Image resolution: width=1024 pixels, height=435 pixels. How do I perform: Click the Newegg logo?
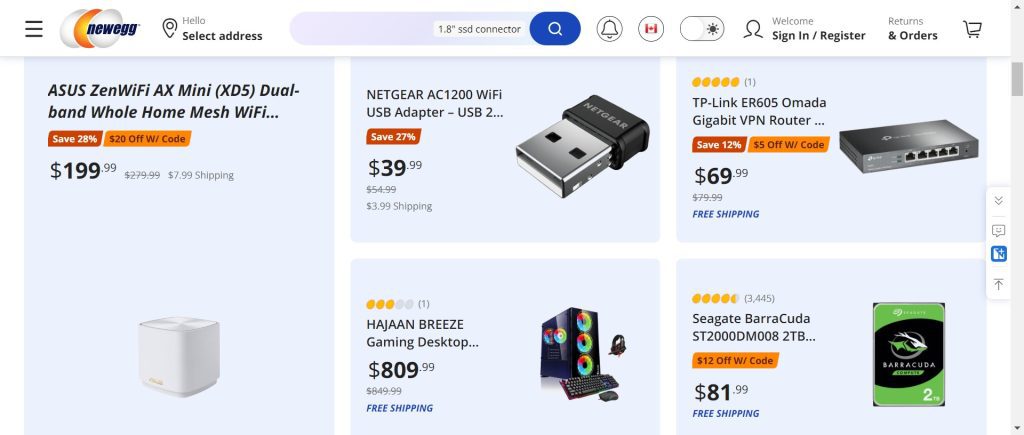(100, 28)
